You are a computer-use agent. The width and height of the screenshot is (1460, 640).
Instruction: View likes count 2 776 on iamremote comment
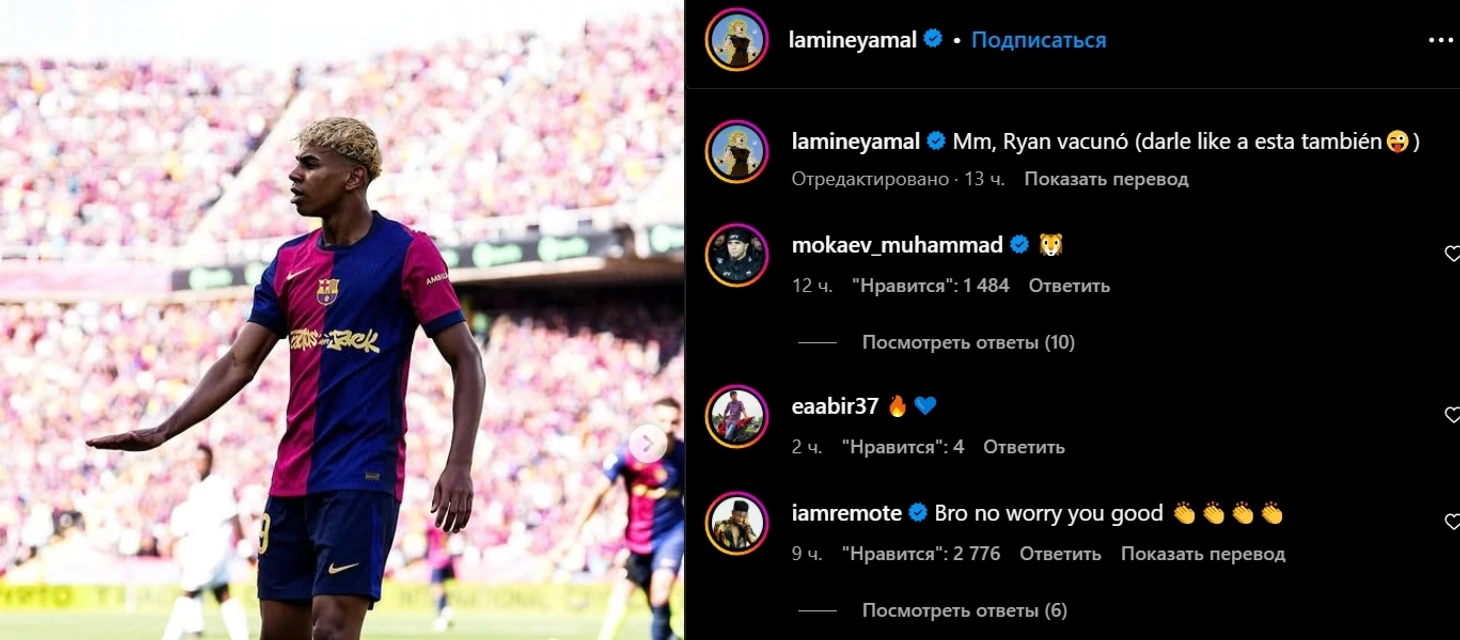[921, 553]
